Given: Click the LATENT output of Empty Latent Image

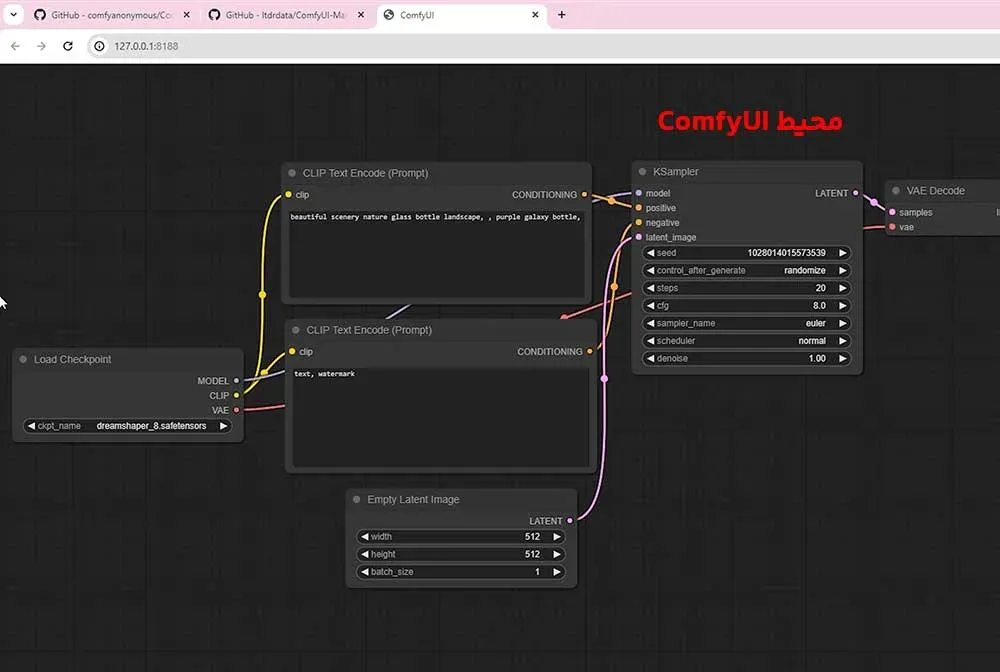Looking at the screenshot, I should coord(570,521).
